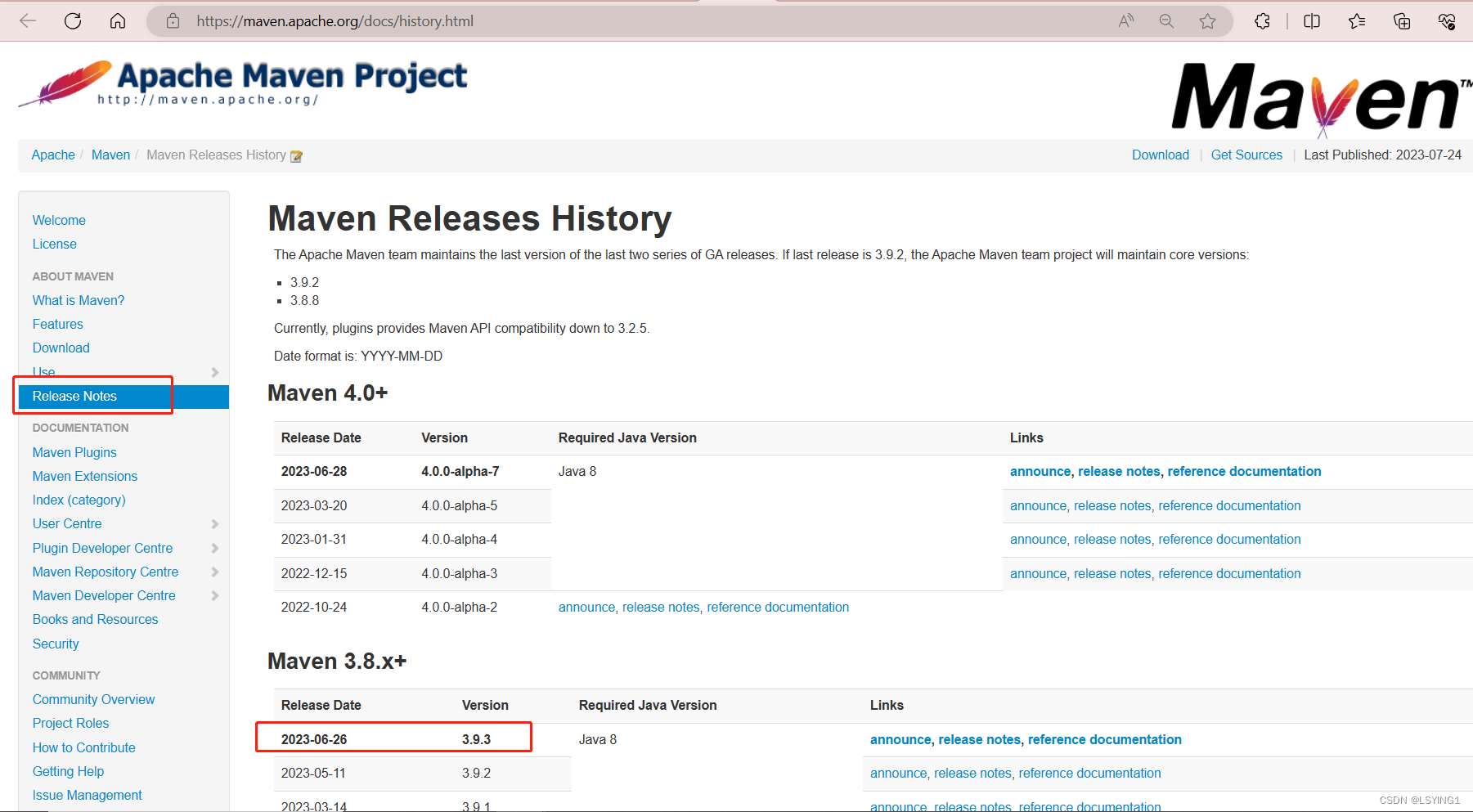The width and height of the screenshot is (1473, 812).
Task: Expand Maven Repository Centre chevron
Action: pos(214,572)
